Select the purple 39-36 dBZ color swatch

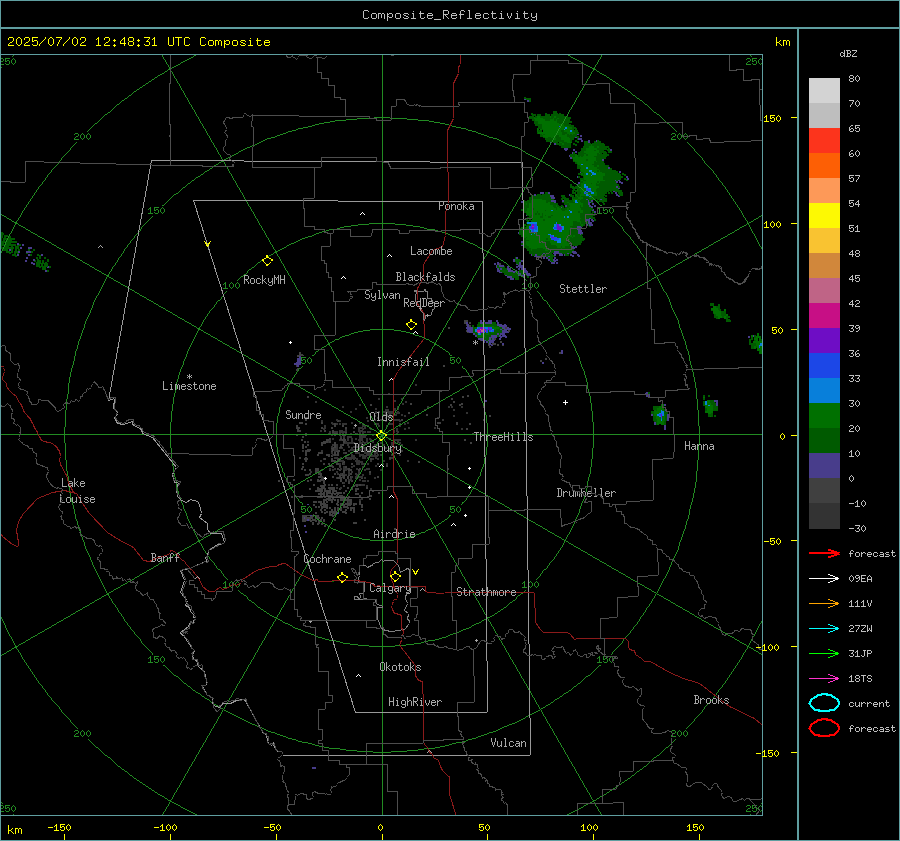click(824, 340)
